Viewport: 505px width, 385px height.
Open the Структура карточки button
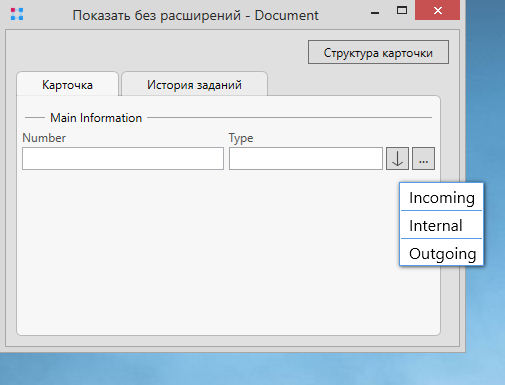pos(378,52)
